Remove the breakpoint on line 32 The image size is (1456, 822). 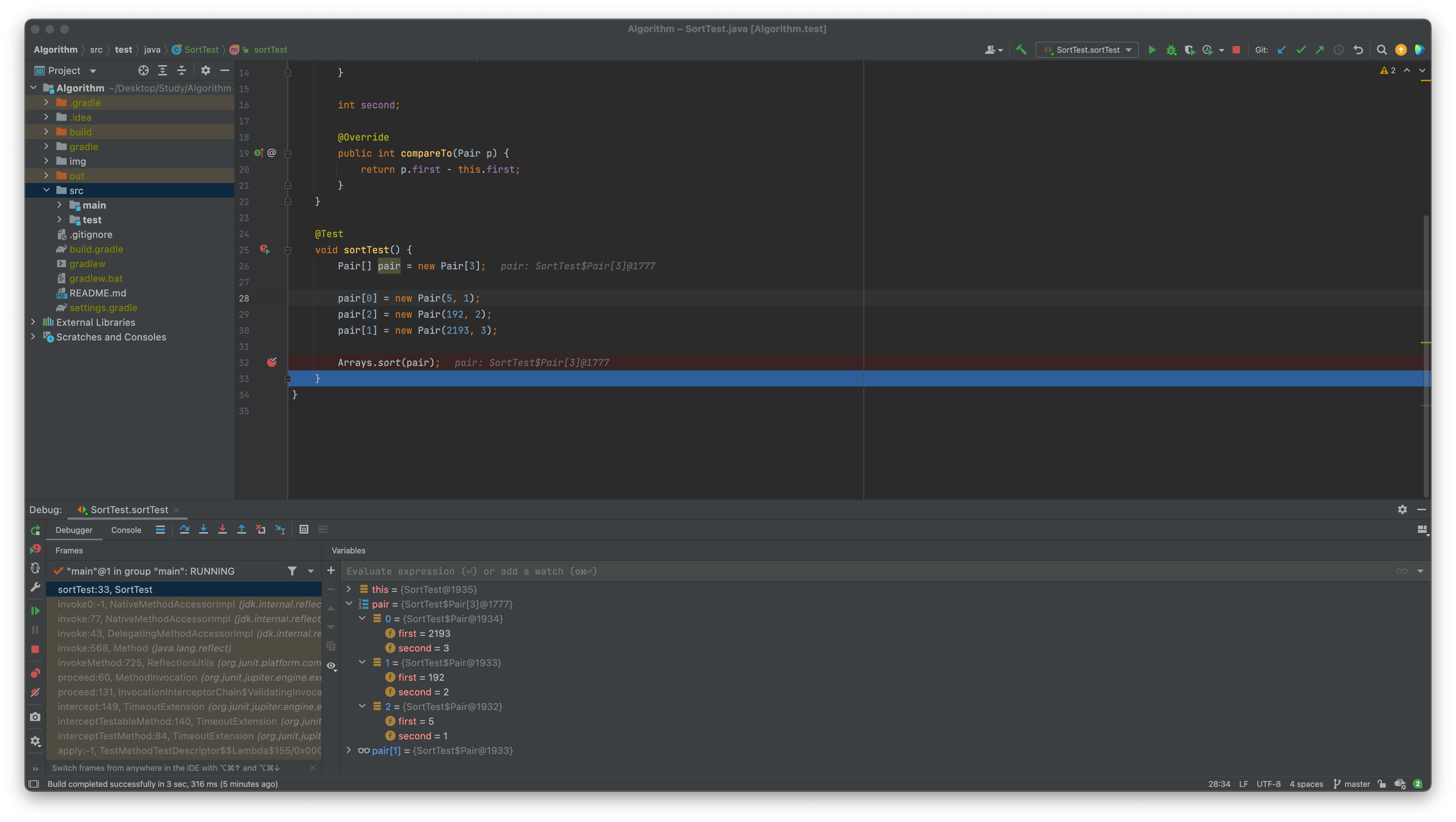[271, 362]
